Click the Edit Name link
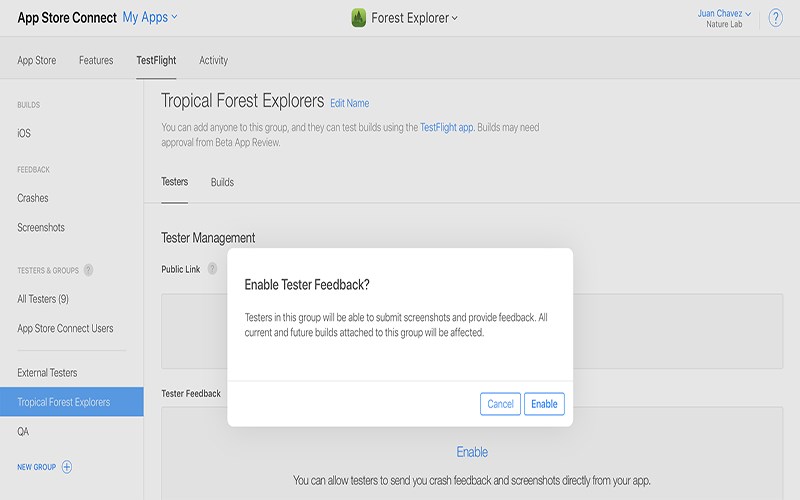This screenshot has height=500, width=800. point(349,103)
